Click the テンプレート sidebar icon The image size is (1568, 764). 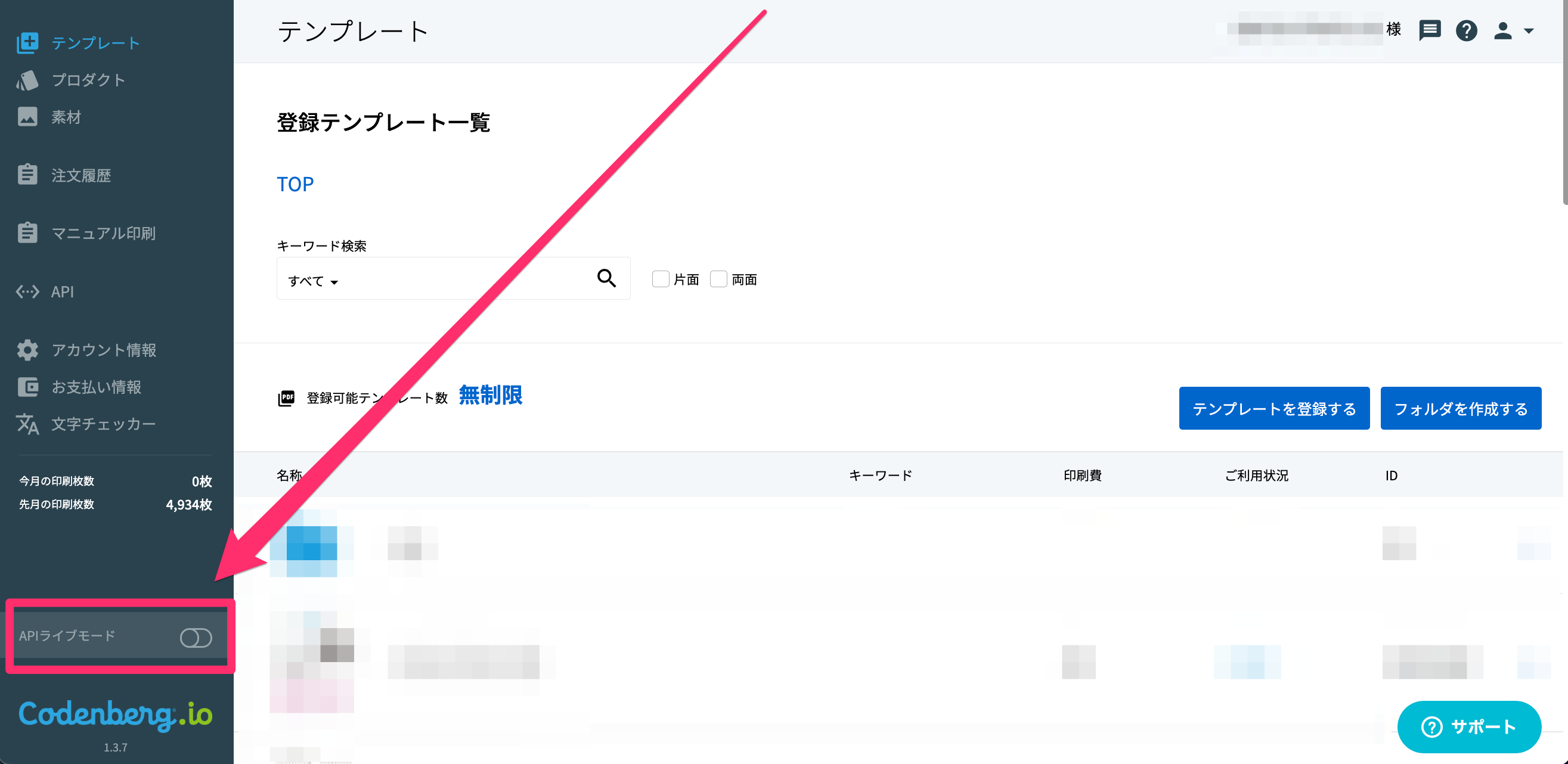(27, 42)
